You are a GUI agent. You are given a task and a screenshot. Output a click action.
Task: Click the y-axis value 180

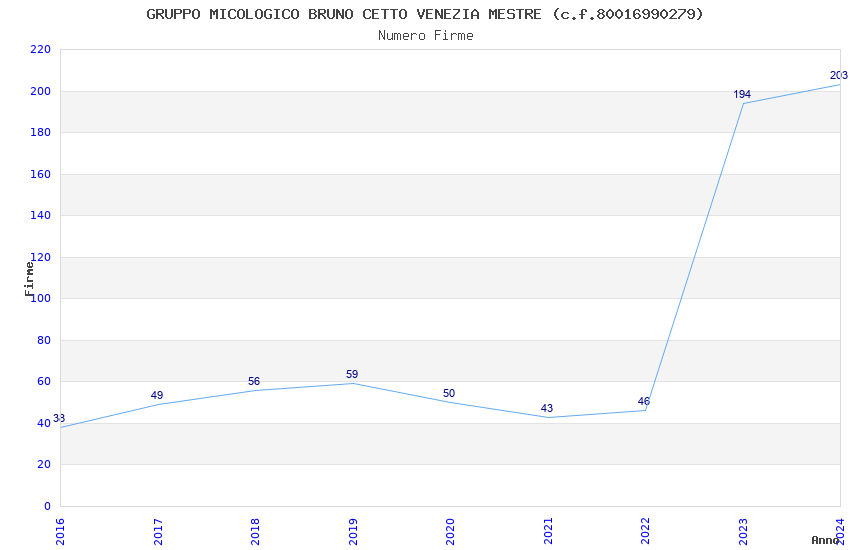41,132
